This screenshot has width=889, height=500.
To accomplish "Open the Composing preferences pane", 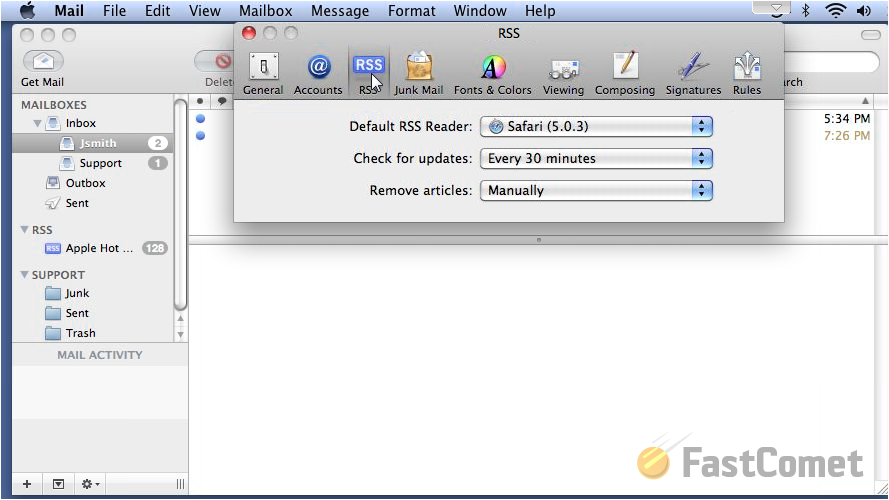I will coord(625,74).
